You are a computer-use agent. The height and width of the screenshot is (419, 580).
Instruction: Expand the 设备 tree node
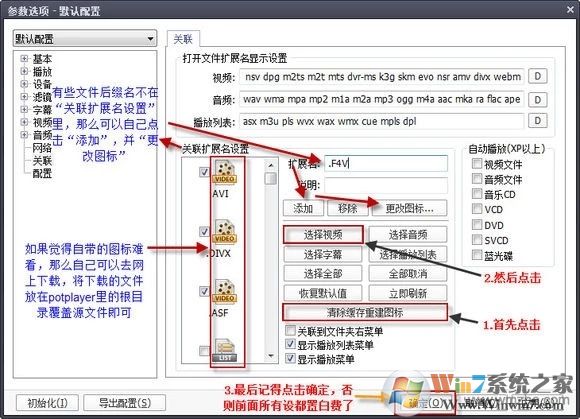24,84
